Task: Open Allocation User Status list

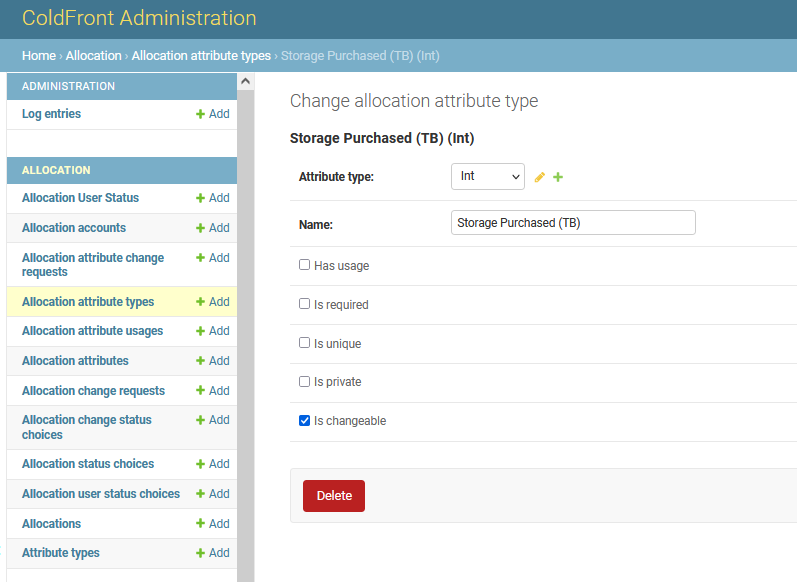Action: pyautogui.click(x=80, y=198)
